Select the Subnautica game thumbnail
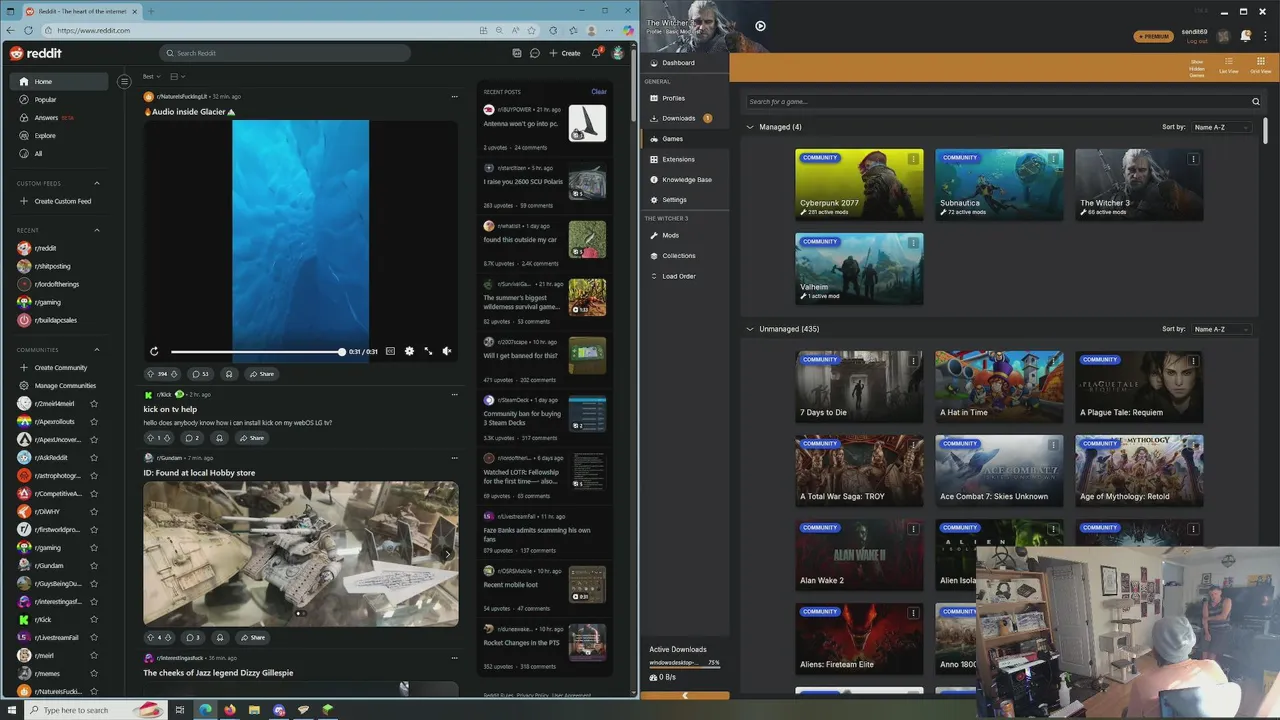Image resolution: width=1280 pixels, height=720 pixels. (x=999, y=184)
